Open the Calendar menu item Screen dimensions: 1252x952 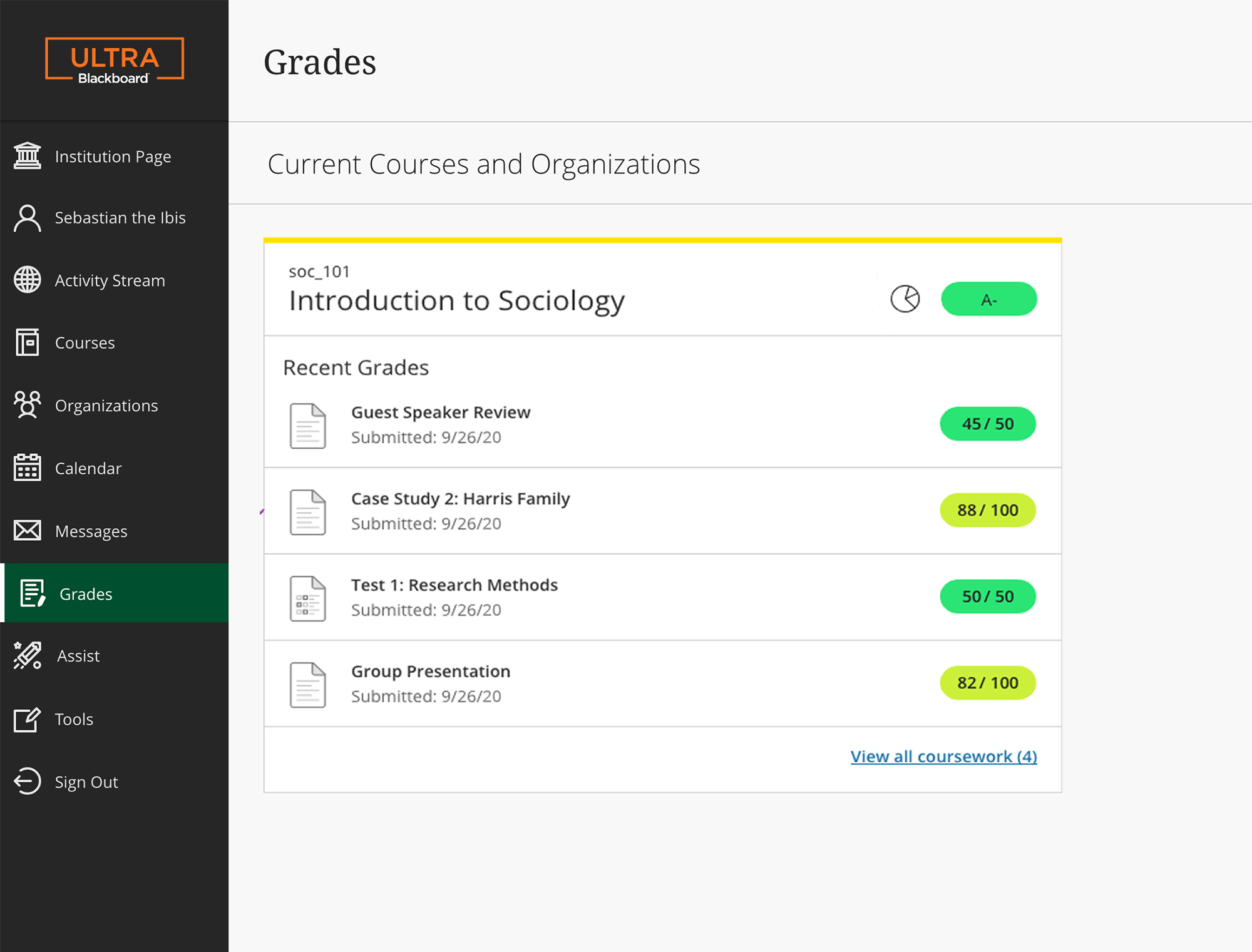point(115,468)
